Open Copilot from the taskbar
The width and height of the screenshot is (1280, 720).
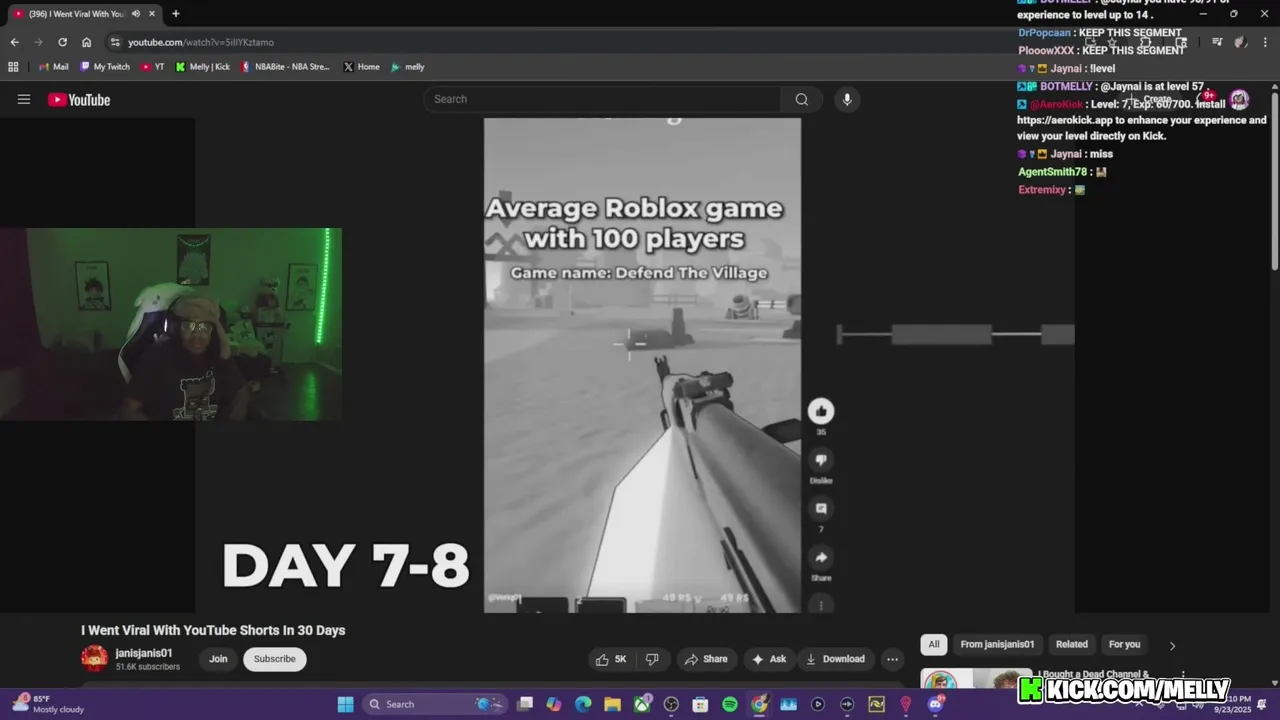[554, 704]
